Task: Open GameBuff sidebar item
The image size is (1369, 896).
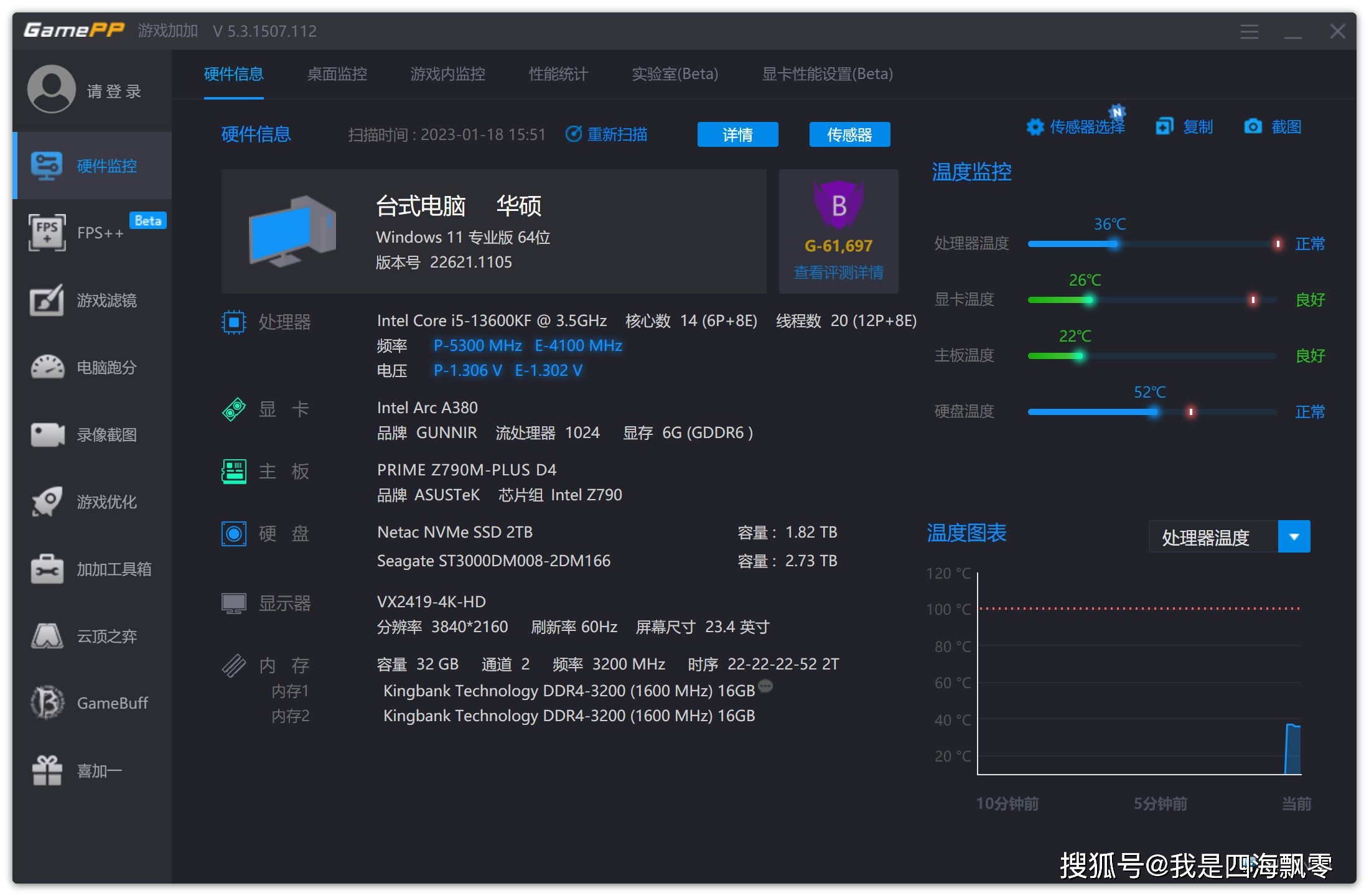Action: point(92,703)
